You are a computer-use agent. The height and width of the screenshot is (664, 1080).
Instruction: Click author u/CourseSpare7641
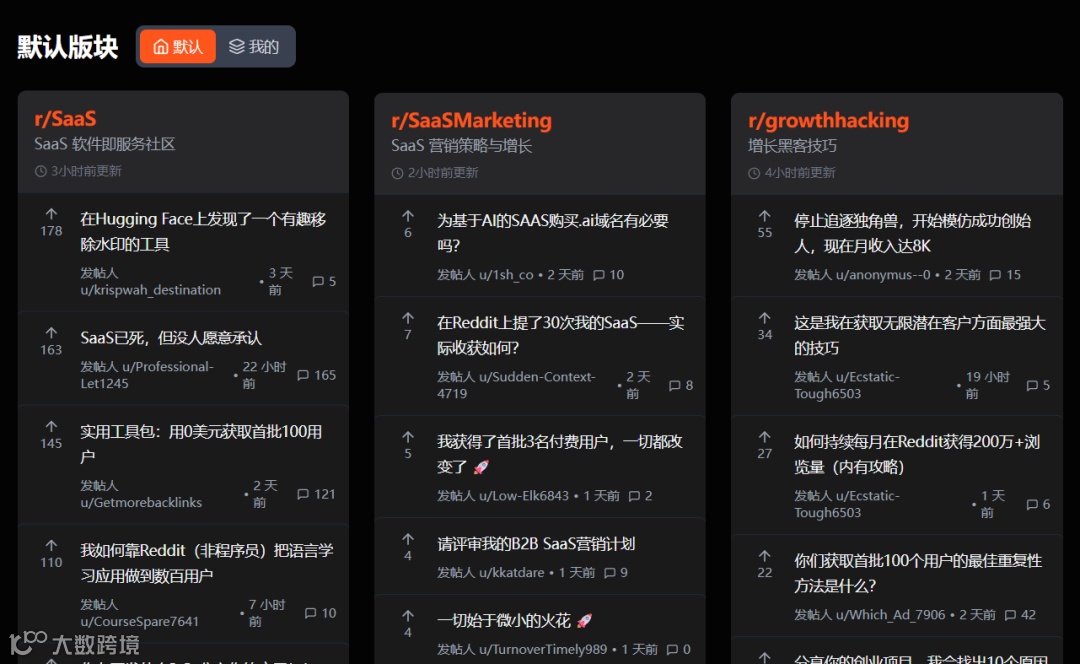[x=139, y=621]
